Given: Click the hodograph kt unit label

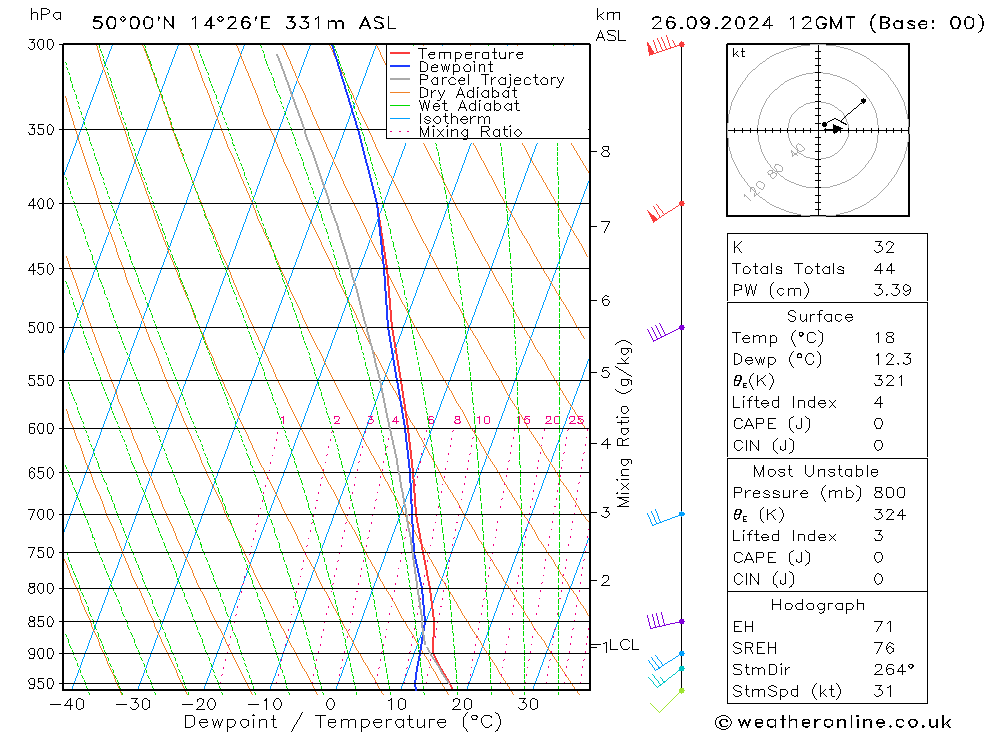Looking at the screenshot, I should point(739,53).
